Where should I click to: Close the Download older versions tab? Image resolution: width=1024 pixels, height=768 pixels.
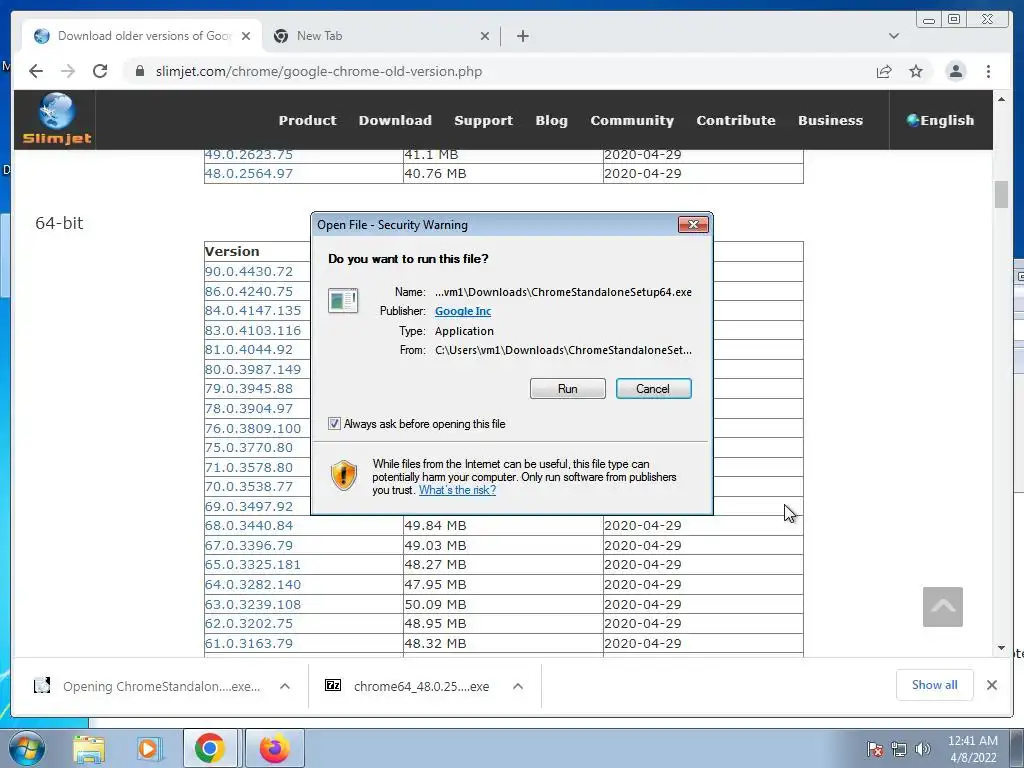tap(246, 36)
